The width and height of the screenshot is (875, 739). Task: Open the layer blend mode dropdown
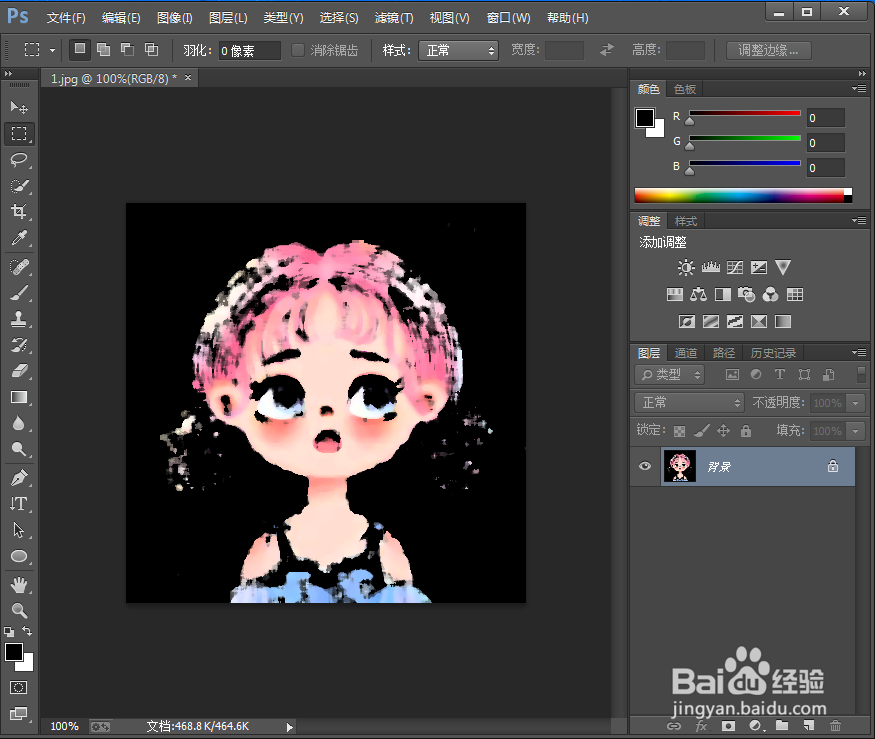coord(690,402)
